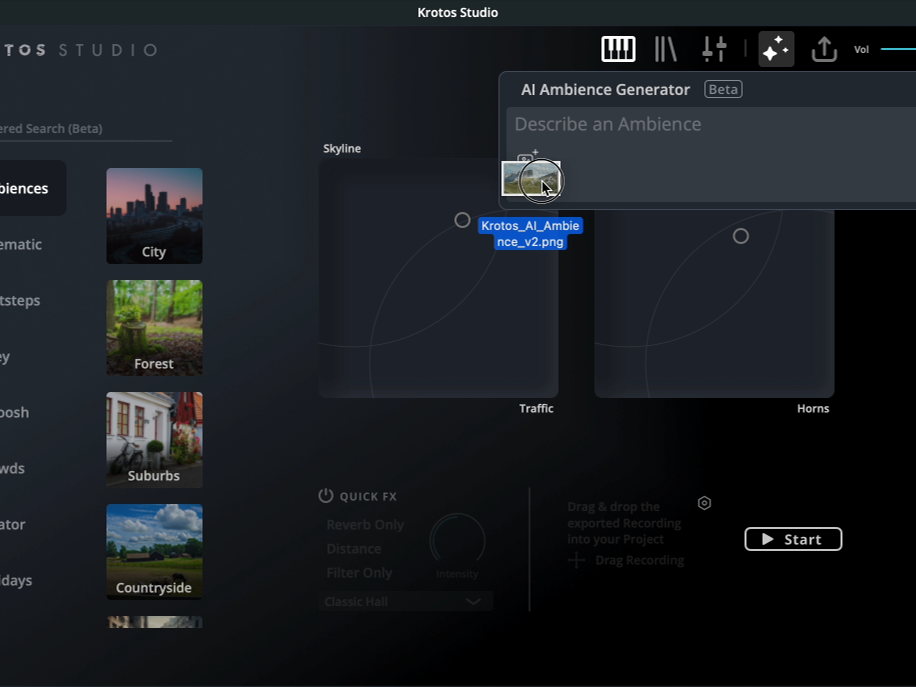
Task: Click the Intensity knob
Action: click(457, 541)
